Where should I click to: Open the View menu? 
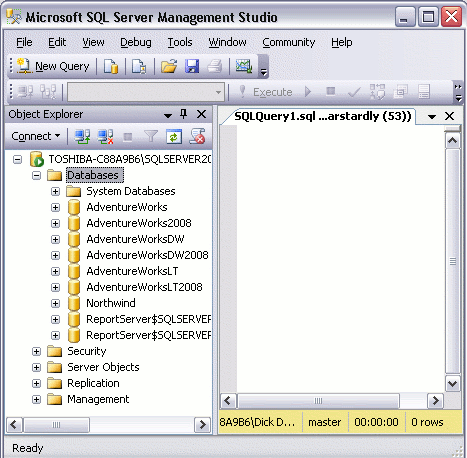[93, 42]
